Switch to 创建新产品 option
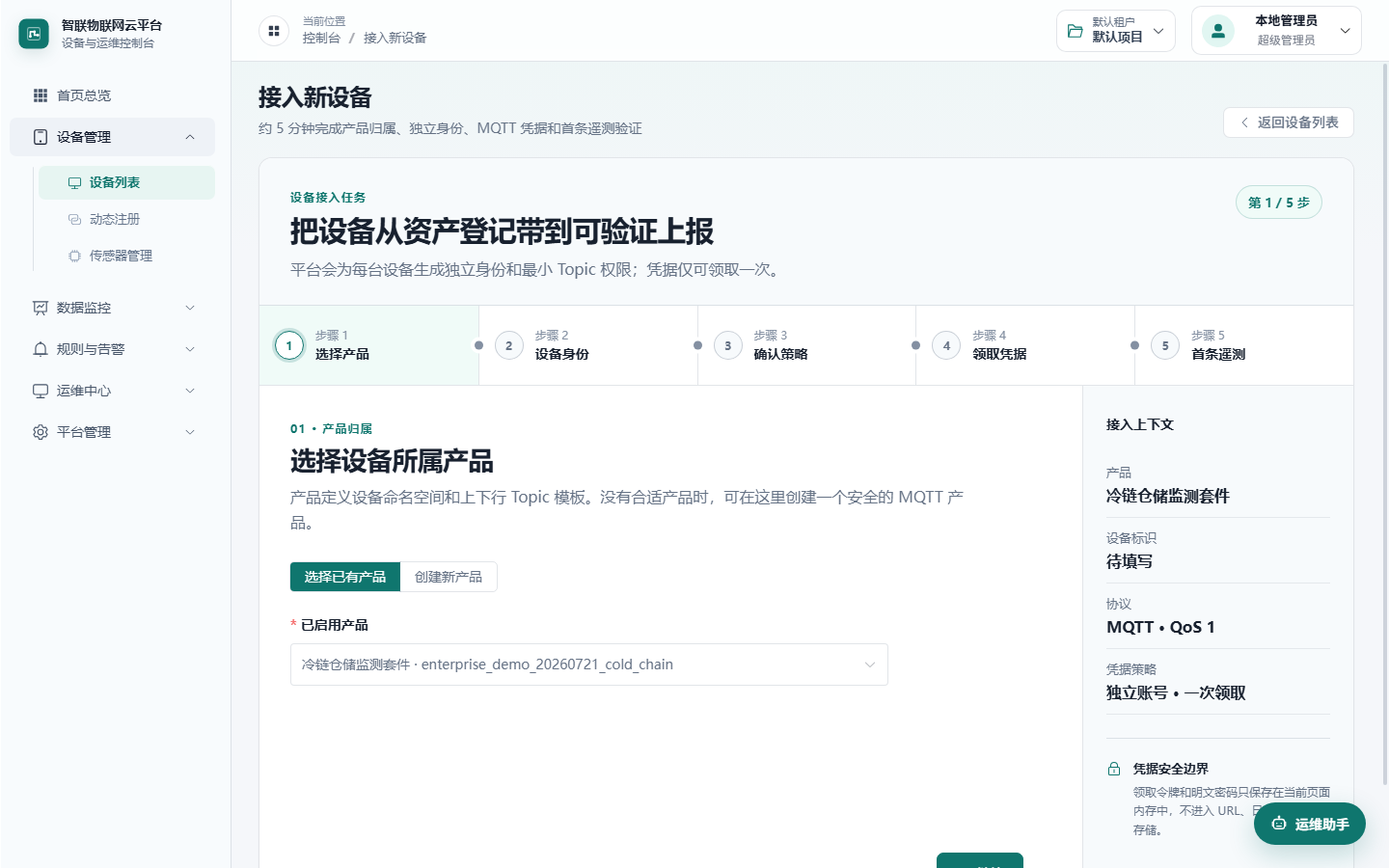The height and width of the screenshot is (868, 1389). pos(449,577)
